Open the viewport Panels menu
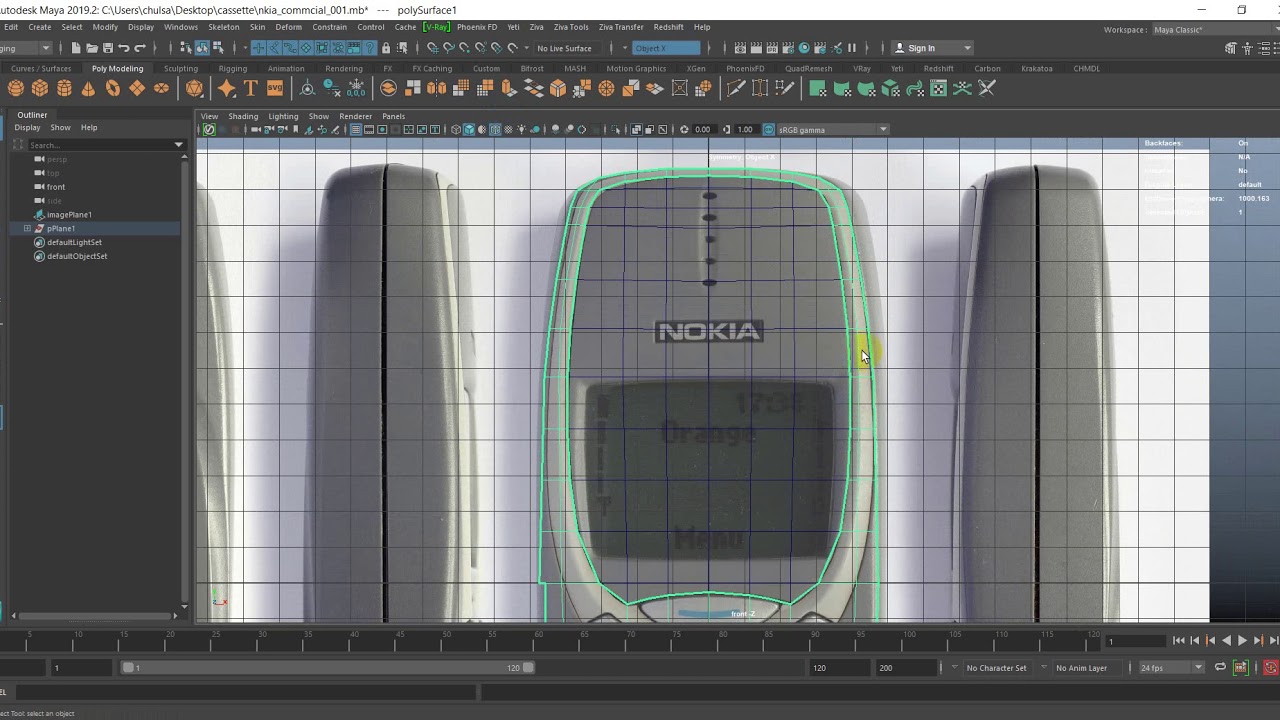The height and width of the screenshot is (720, 1280). coord(394,116)
